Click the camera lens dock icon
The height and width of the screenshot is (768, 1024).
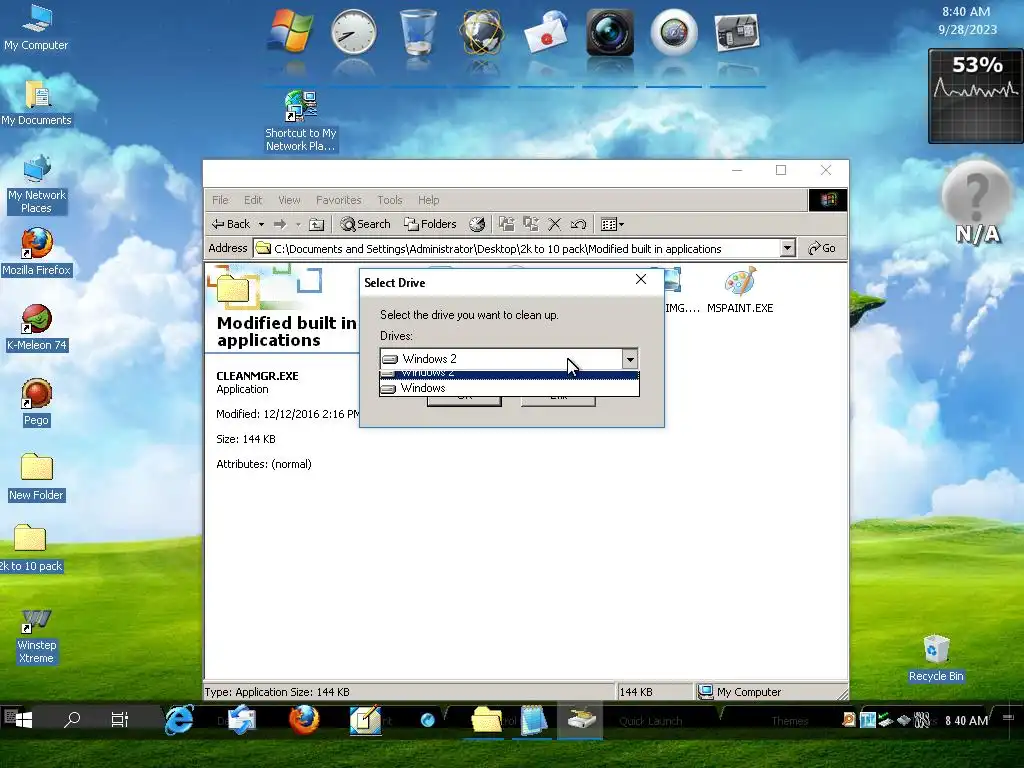[x=610, y=31]
